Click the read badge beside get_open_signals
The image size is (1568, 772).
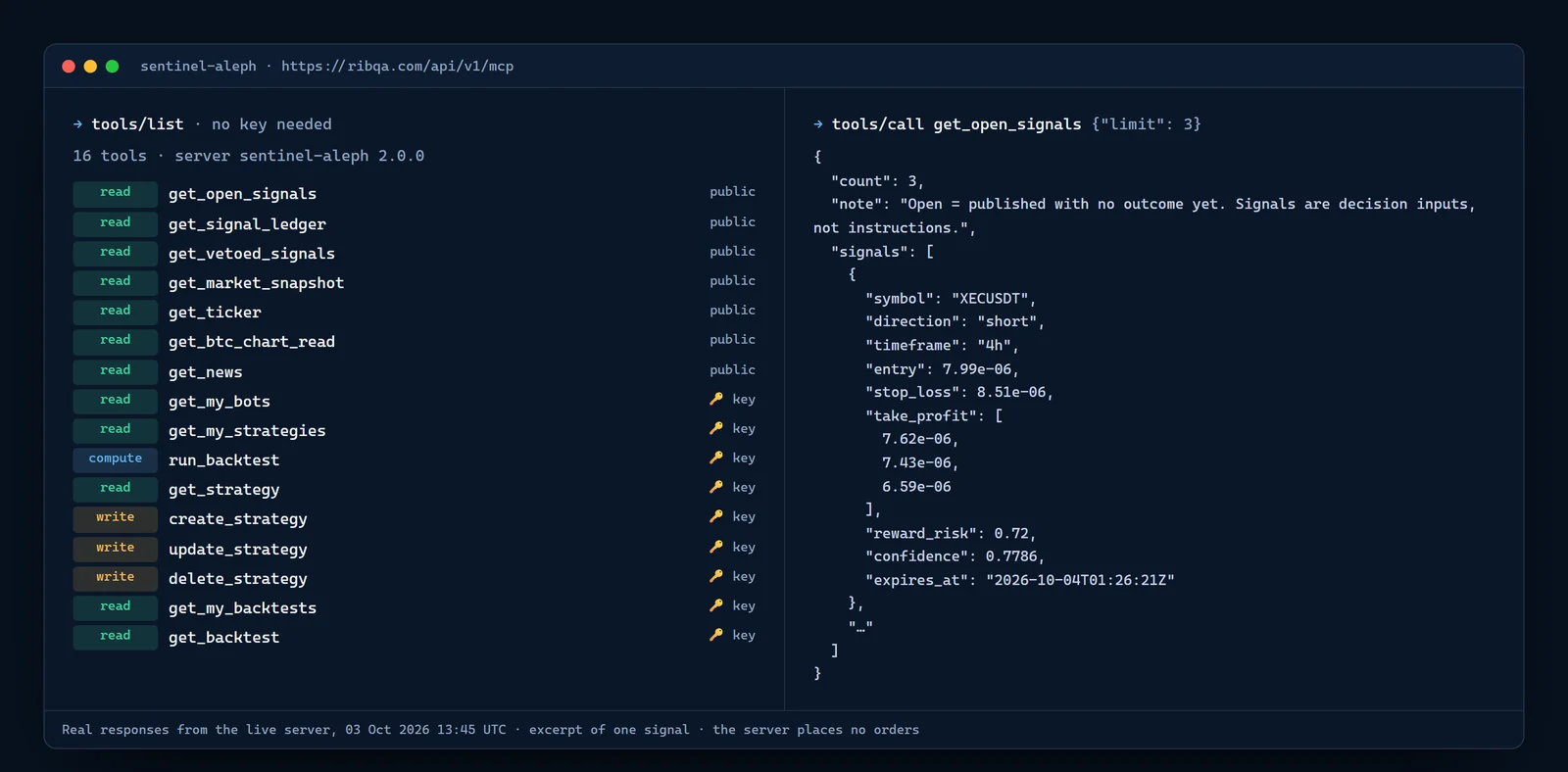[115, 192]
